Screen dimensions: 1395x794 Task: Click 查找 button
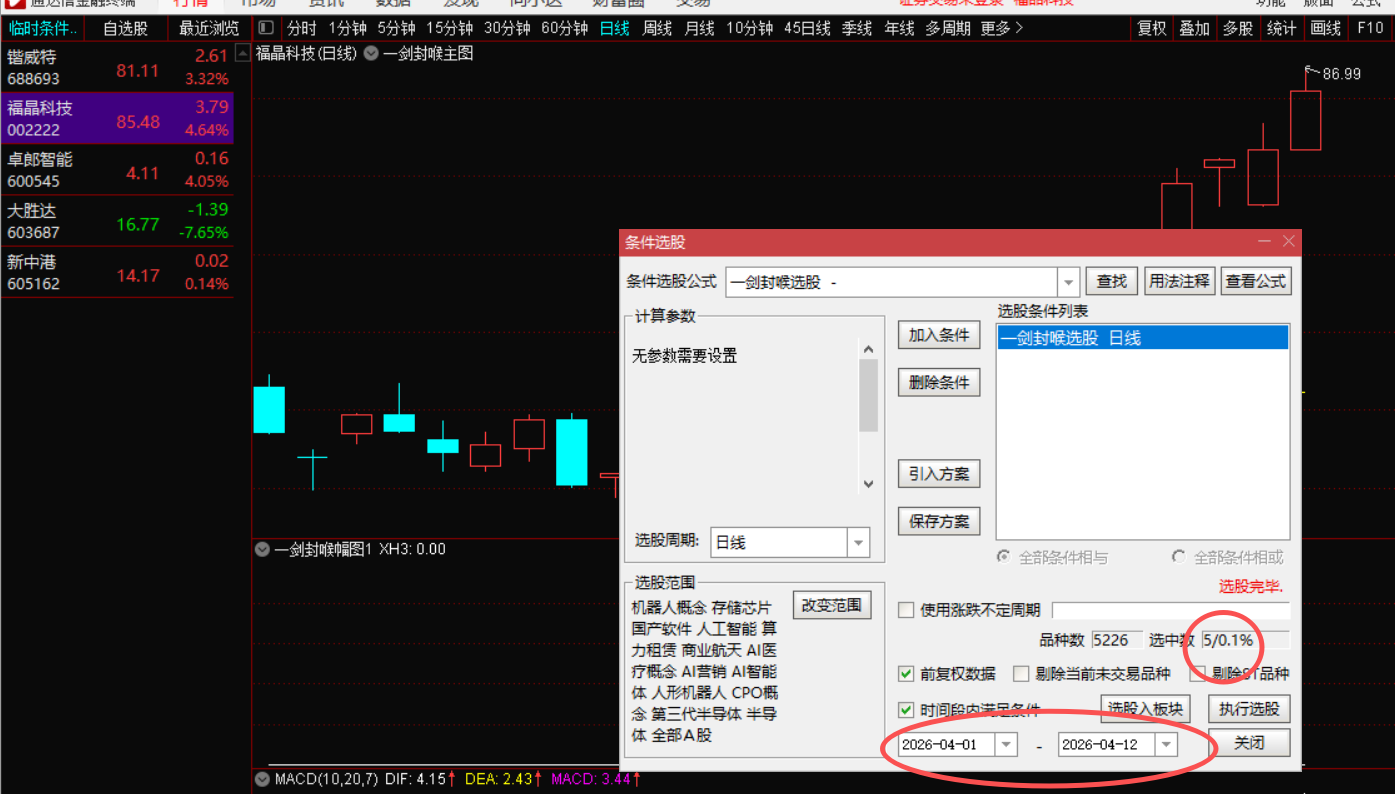[x=1112, y=282]
